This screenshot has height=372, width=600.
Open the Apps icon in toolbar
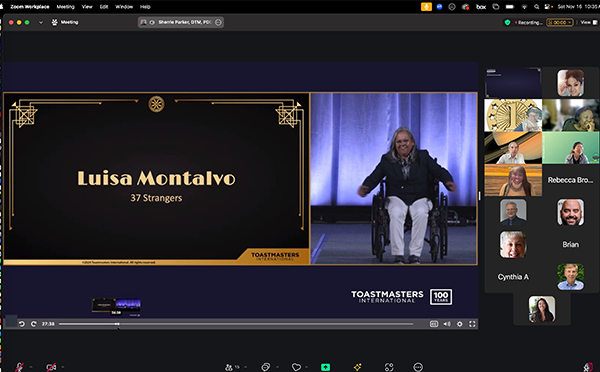[389, 367]
